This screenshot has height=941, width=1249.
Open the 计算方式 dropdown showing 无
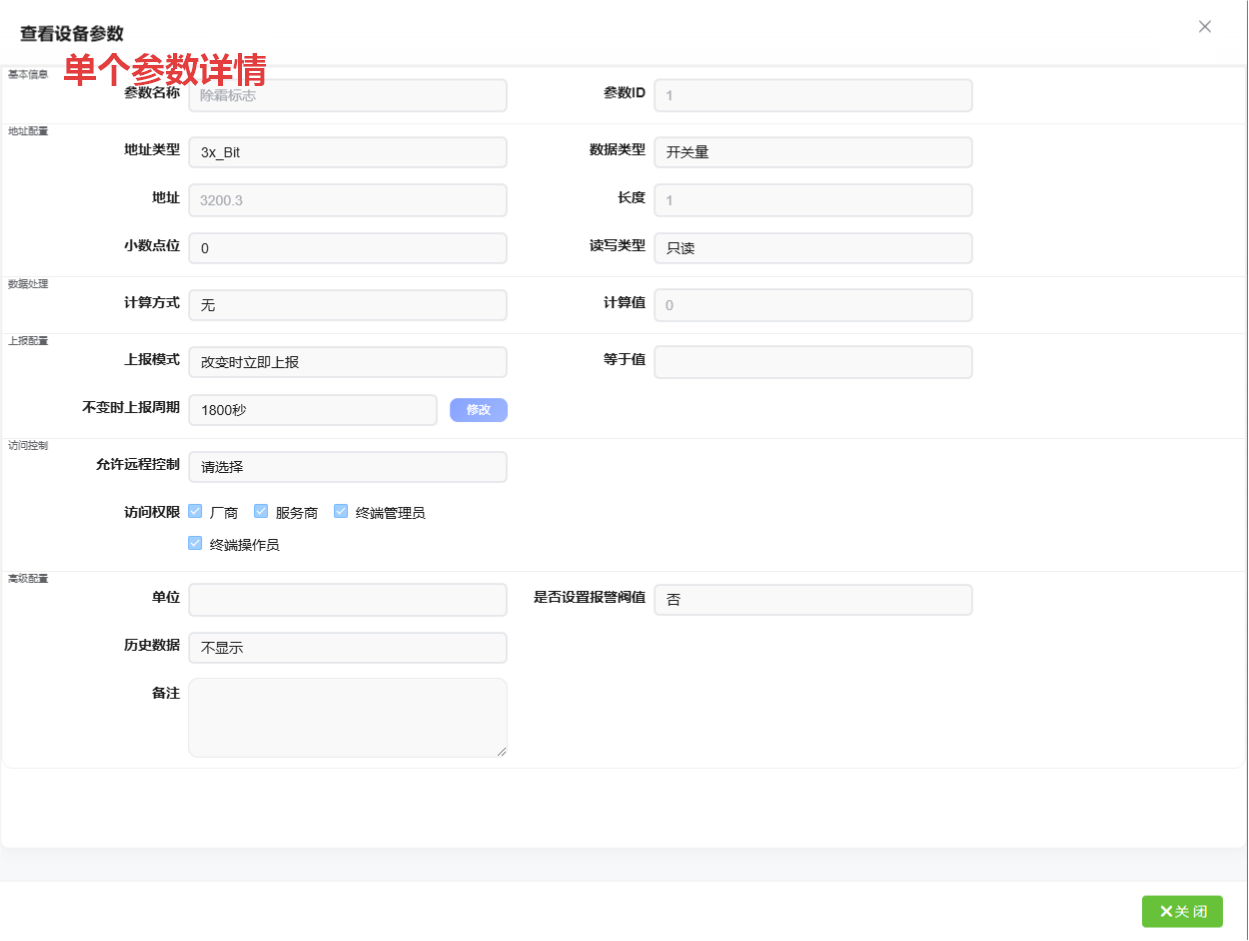(348, 305)
